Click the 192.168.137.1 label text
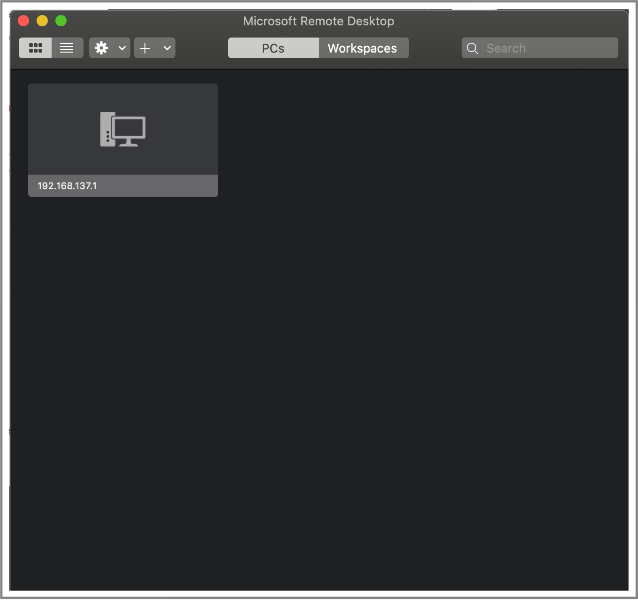 coord(68,186)
